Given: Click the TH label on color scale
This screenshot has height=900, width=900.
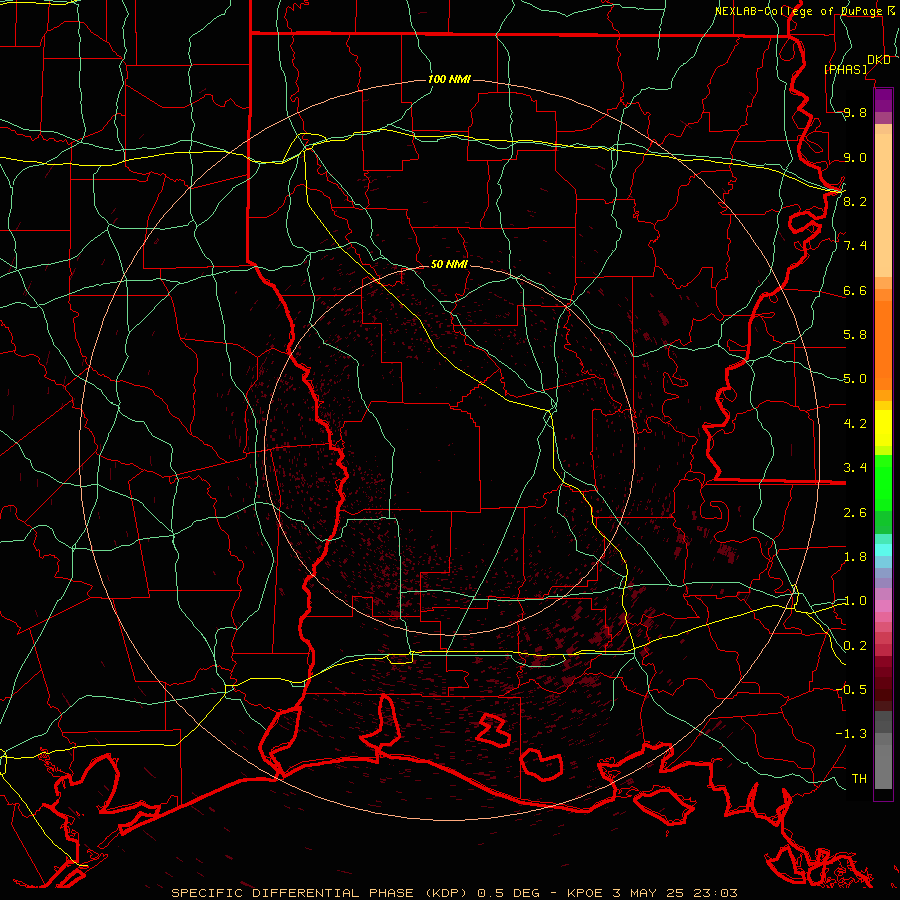Looking at the screenshot, I should [x=859, y=779].
